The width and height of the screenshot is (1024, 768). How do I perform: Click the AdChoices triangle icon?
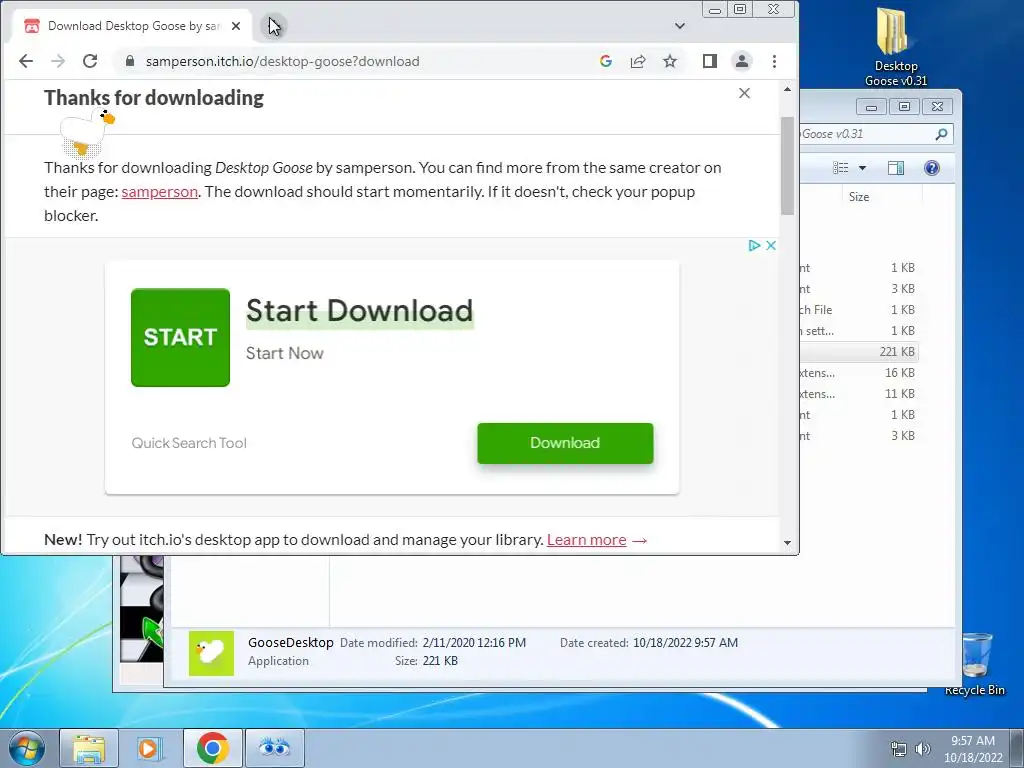click(x=754, y=246)
